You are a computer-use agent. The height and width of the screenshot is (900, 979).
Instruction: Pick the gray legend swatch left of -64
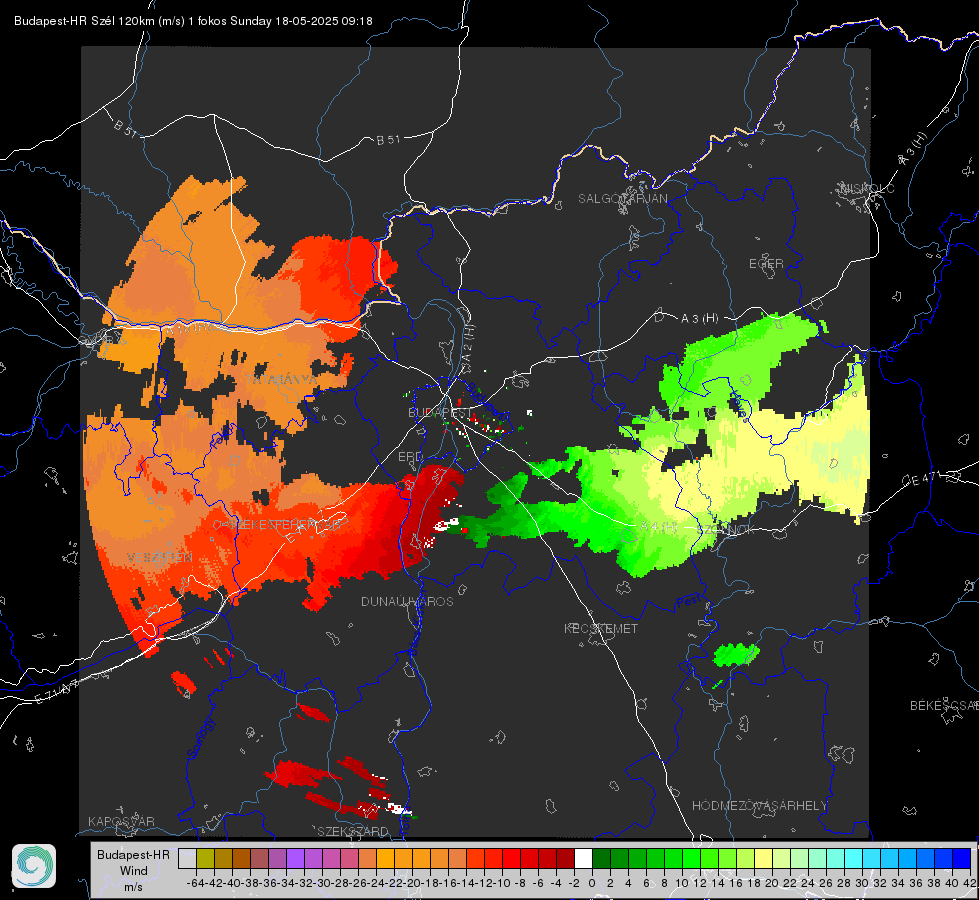187,858
